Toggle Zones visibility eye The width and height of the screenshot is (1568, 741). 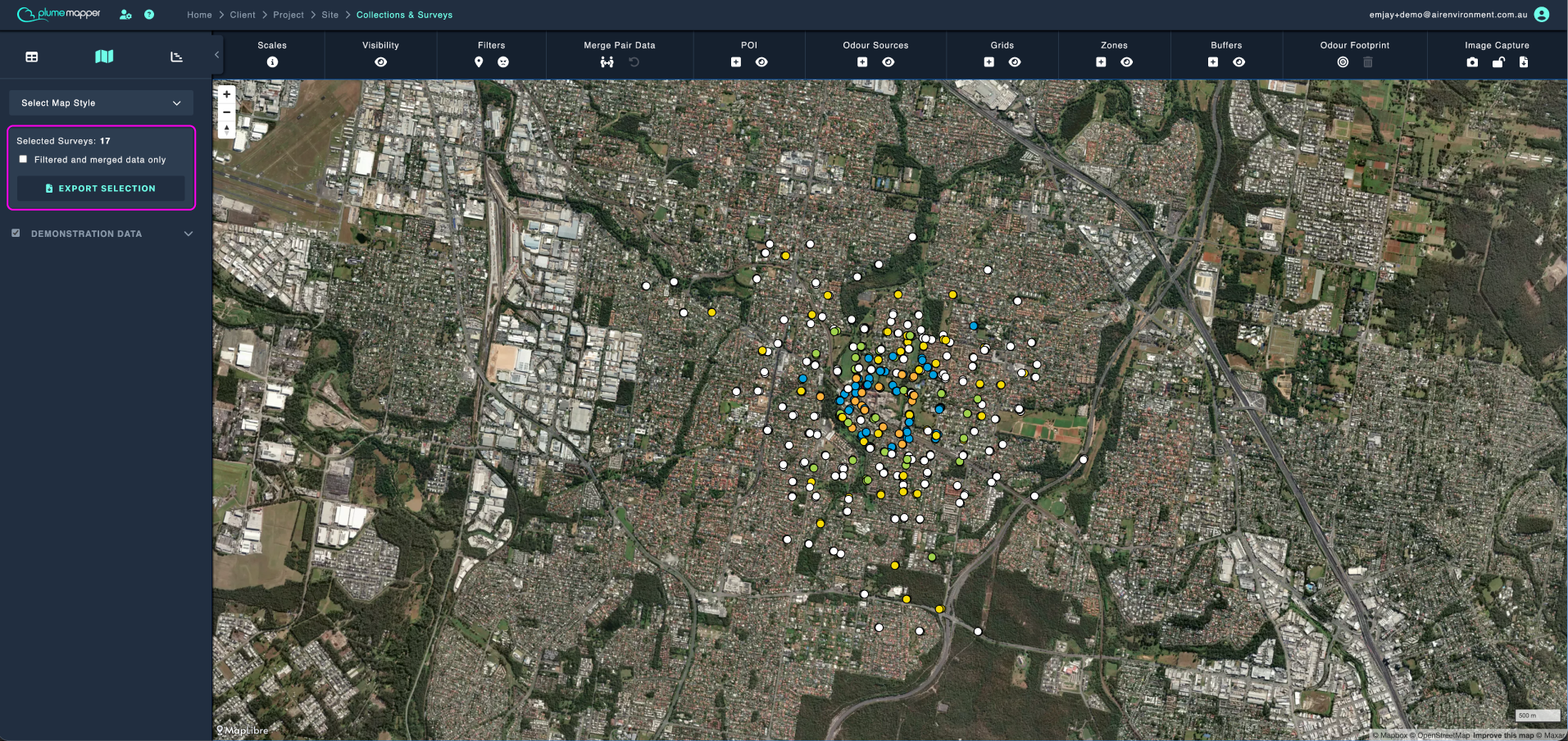pyautogui.click(x=1127, y=62)
